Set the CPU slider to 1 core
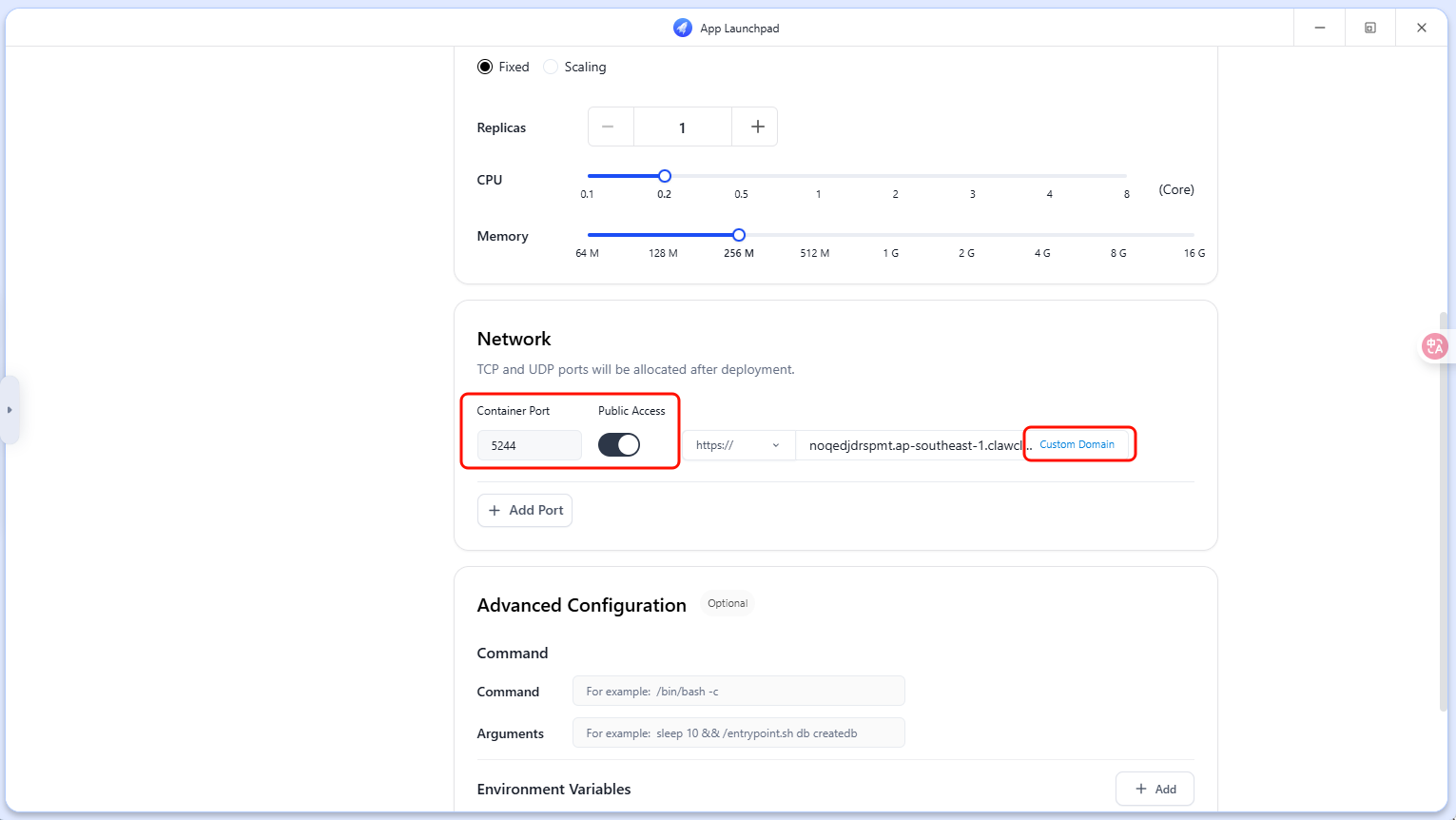The image size is (1456, 820). click(818, 176)
